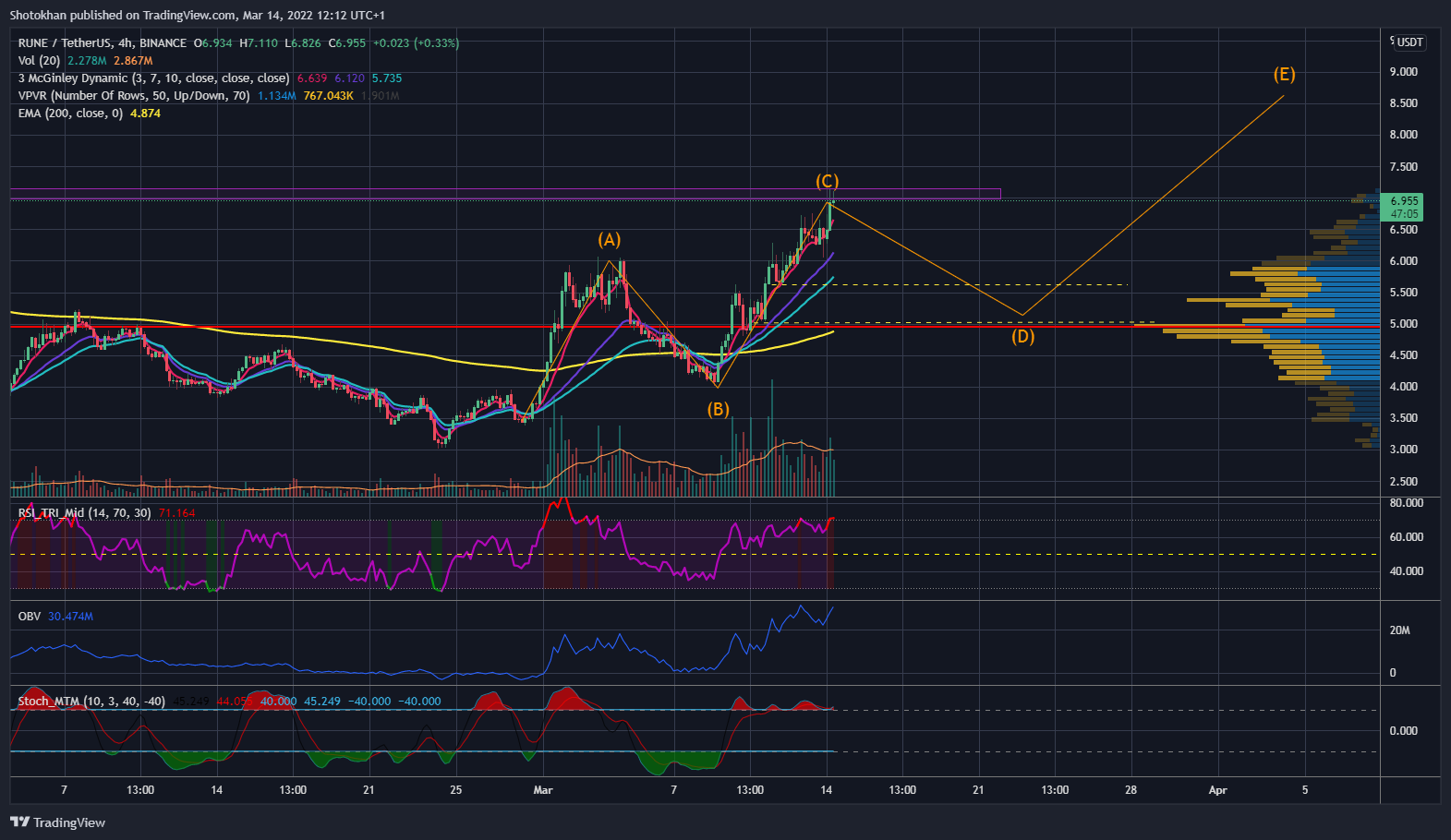Viewport: 1451px width, 840px height.
Task: Click the 5.000 price axis label
Action: click(1403, 324)
